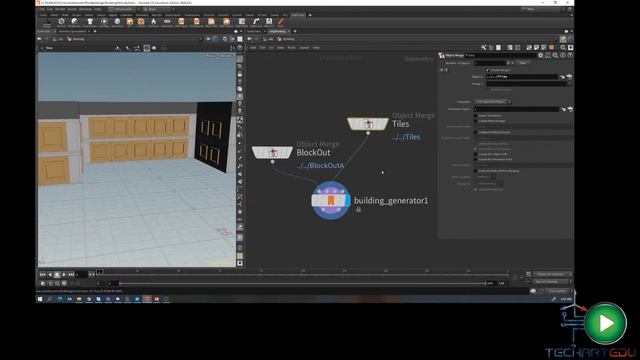Click the playback range slider bar
This screenshot has height=360, width=640.
click(302, 283)
